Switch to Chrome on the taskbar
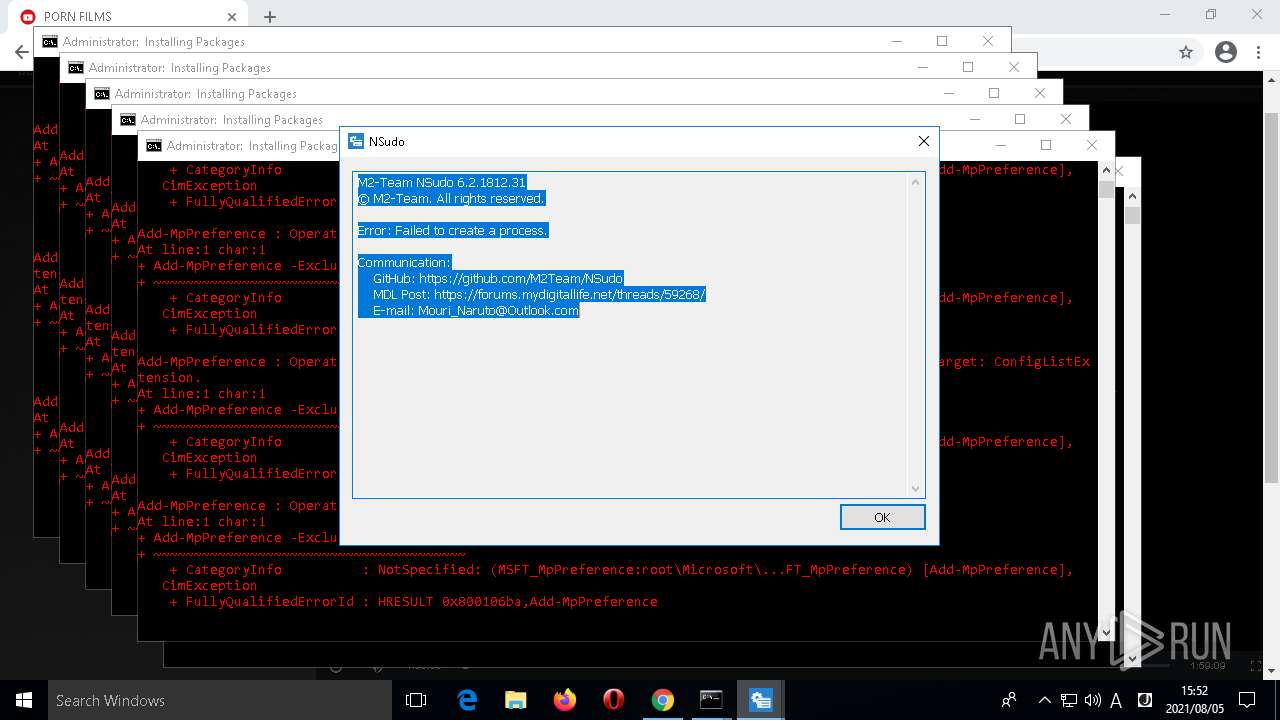This screenshot has width=1280, height=720. pyautogui.click(x=662, y=700)
